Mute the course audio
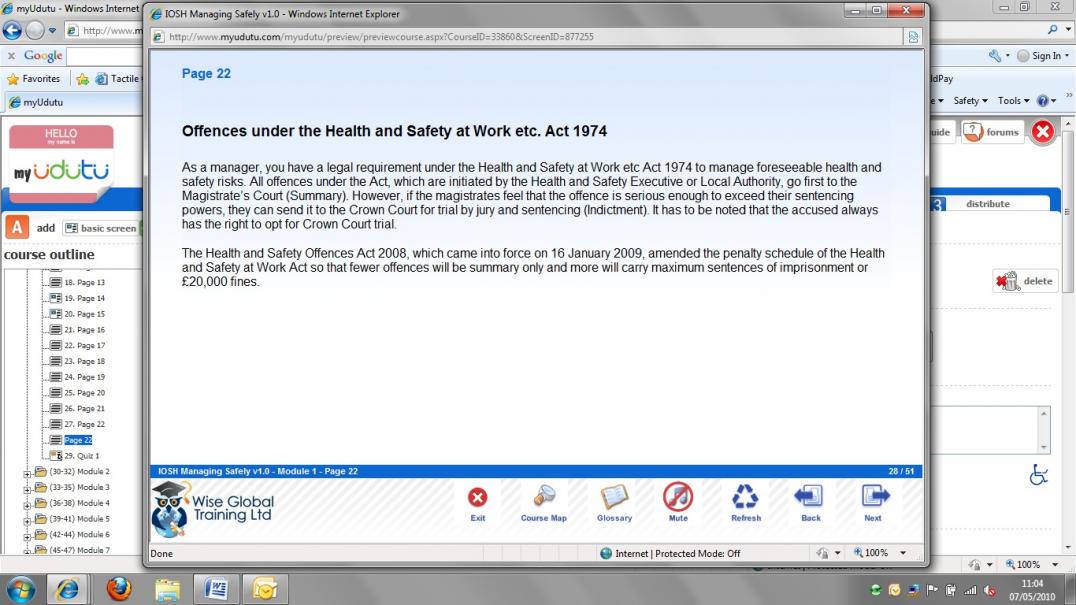Viewport: 1076px width, 605px height. (x=678, y=503)
